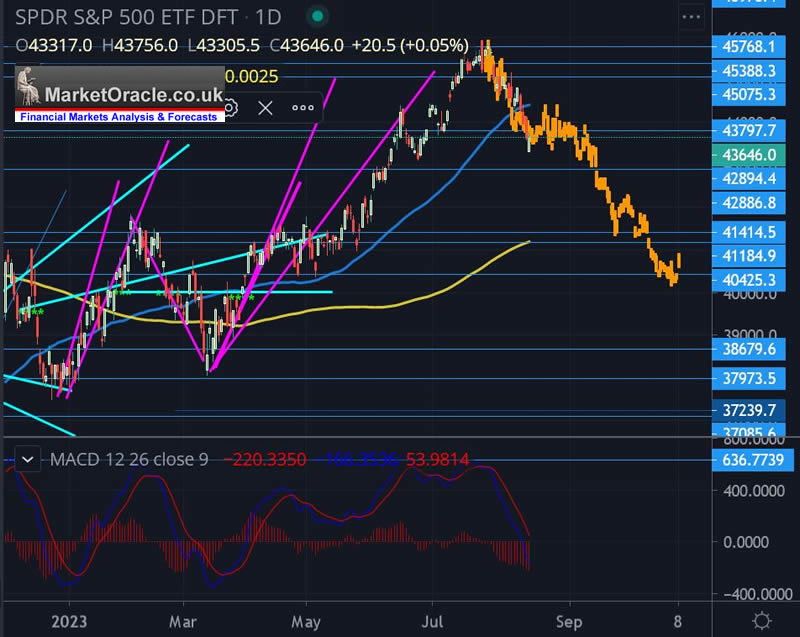
Task: Click the green current price 43646.0 label
Action: click(748, 155)
